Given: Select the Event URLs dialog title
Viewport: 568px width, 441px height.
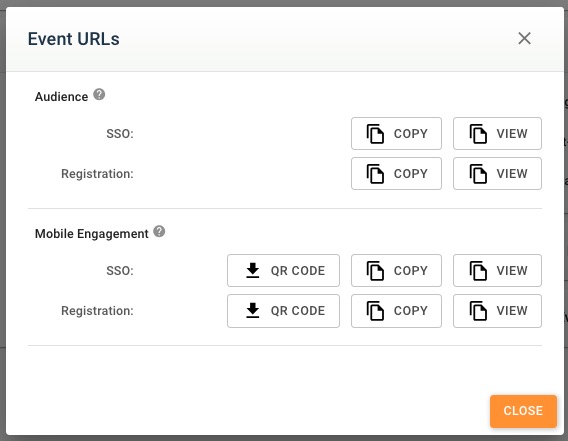Looking at the screenshot, I should (x=74, y=39).
